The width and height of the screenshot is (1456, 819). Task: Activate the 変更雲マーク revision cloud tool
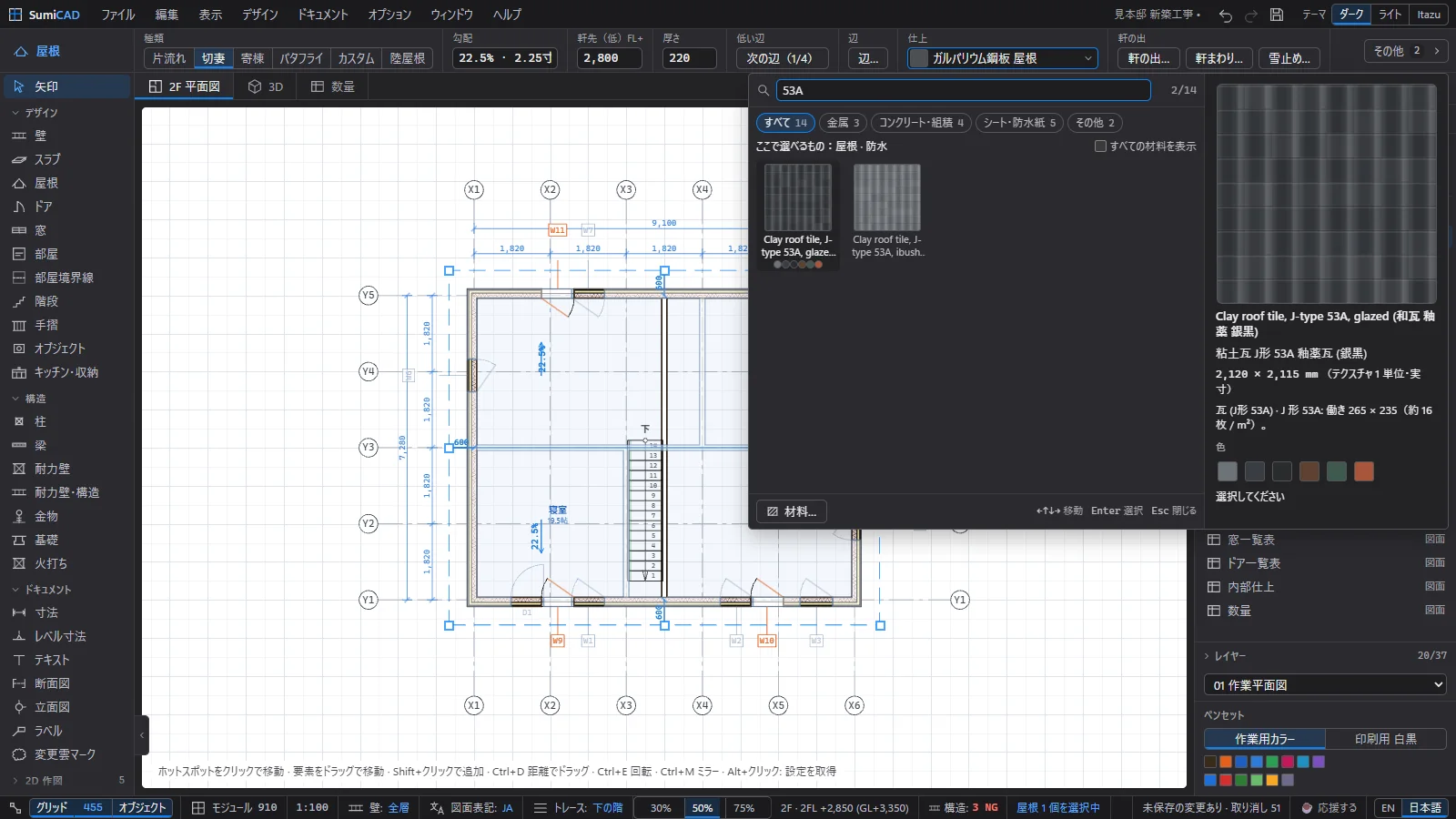pos(66,754)
